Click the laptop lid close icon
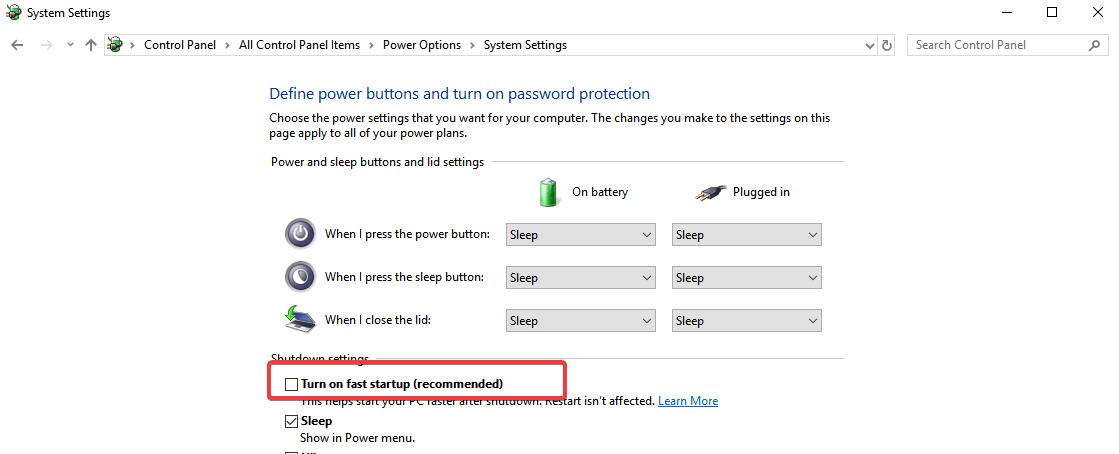The width and height of the screenshot is (1119, 454). click(300, 319)
